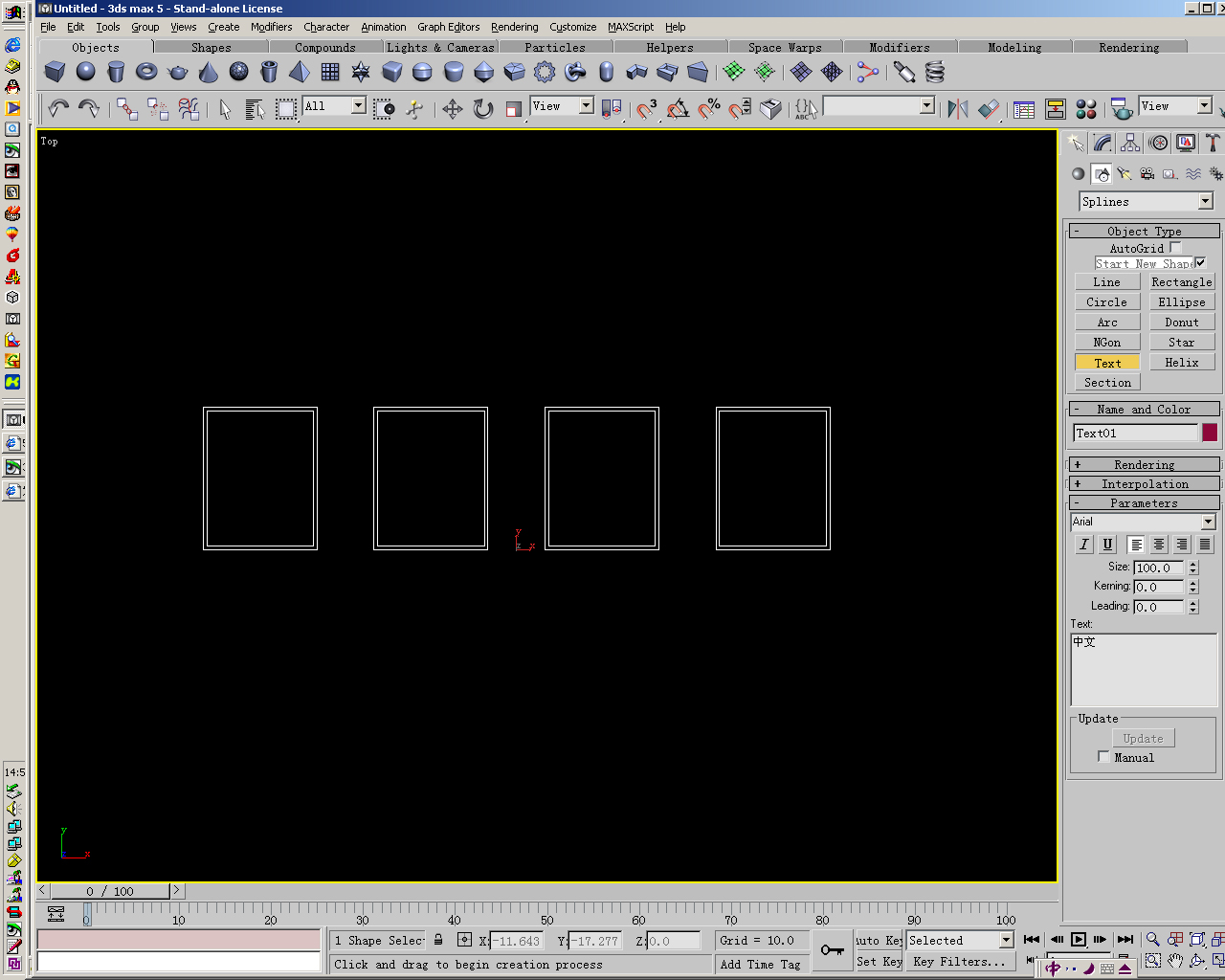Image resolution: width=1225 pixels, height=980 pixels.
Task: Create a Cone primitive from the shelf
Action: click(208, 72)
